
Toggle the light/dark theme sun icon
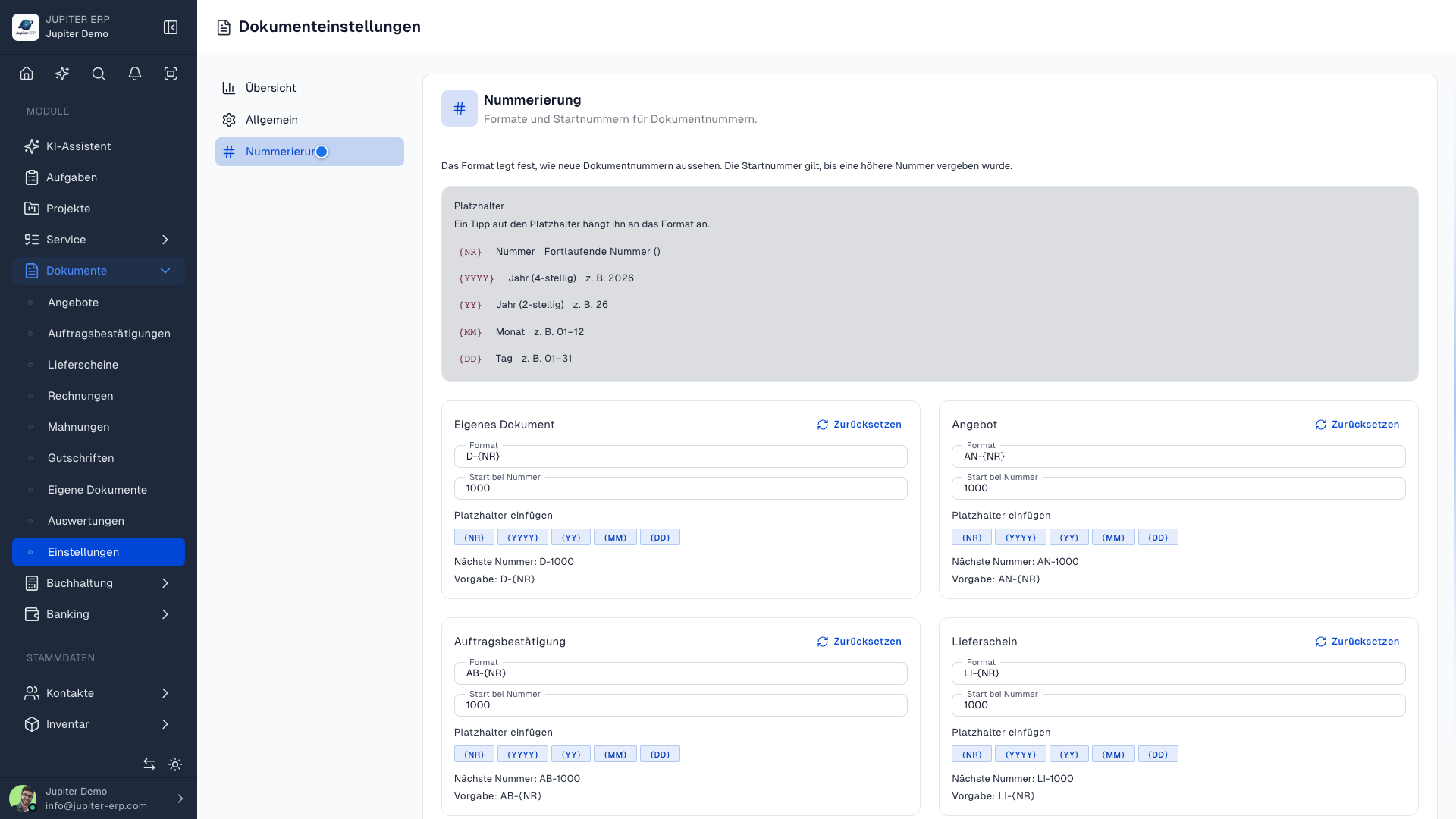coord(175,764)
